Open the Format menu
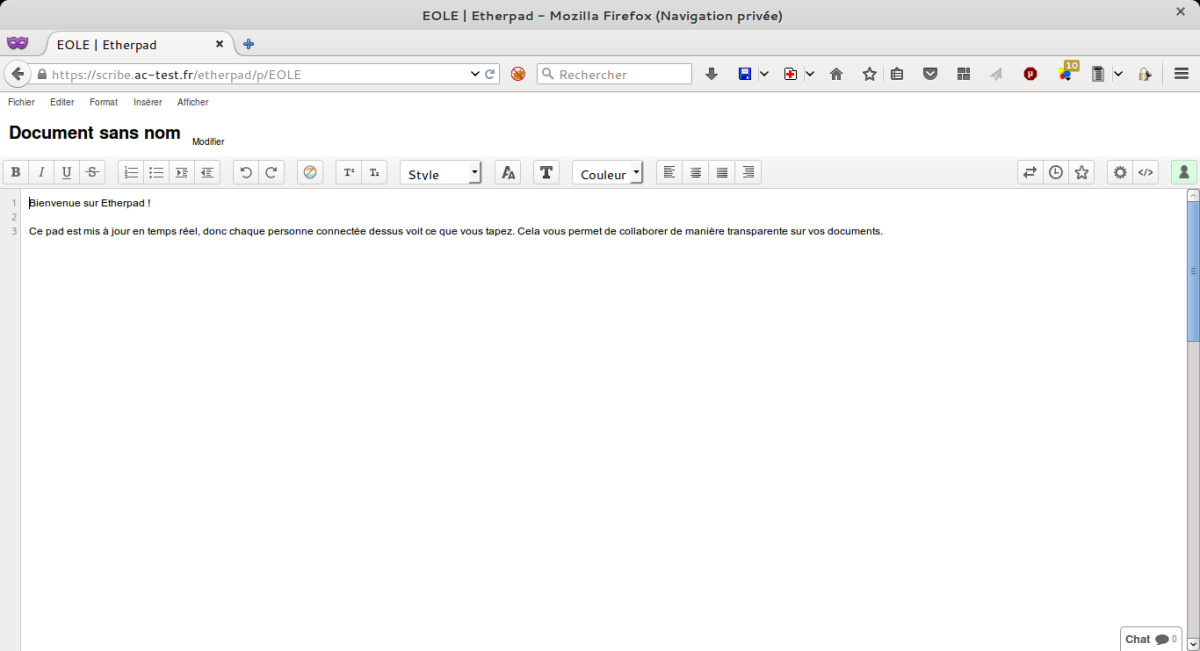 coord(103,102)
